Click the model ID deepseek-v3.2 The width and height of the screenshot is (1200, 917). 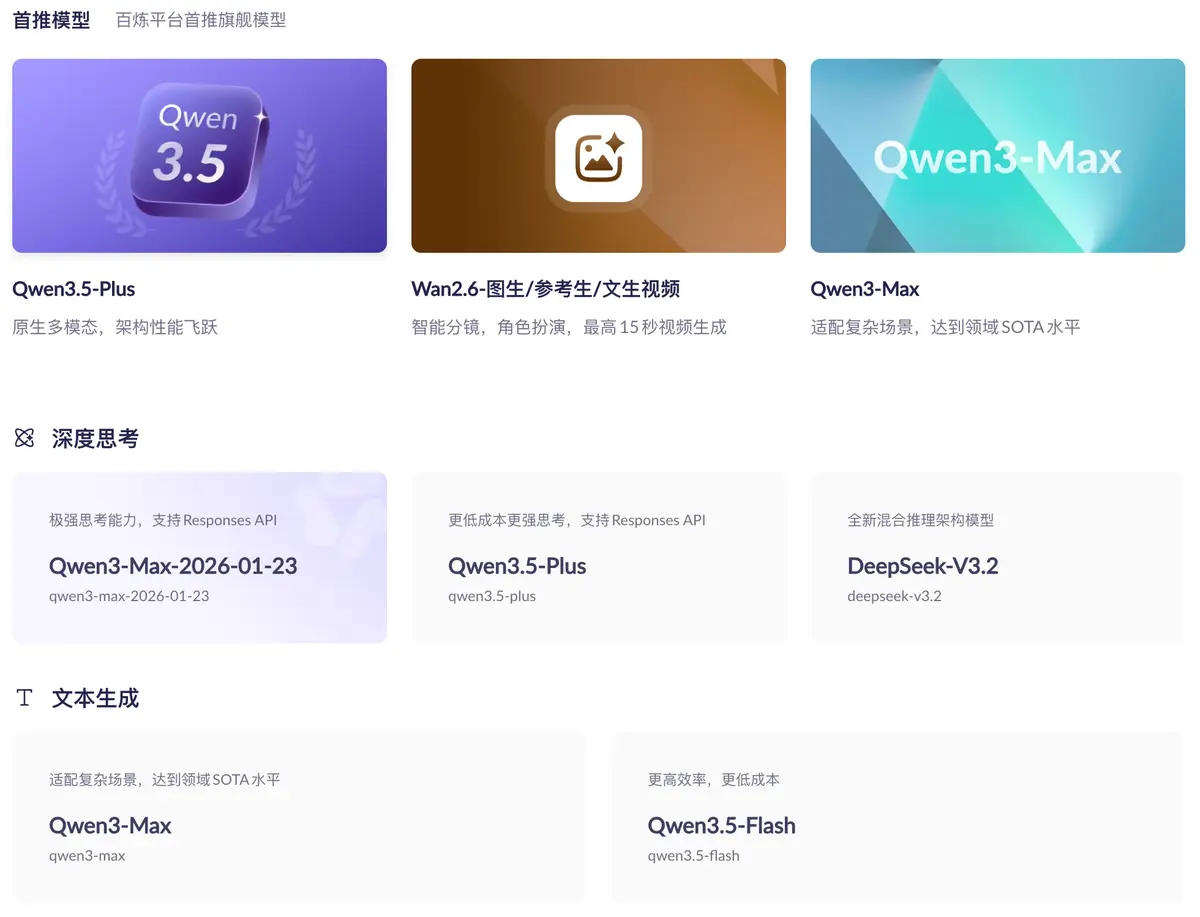(x=894, y=596)
